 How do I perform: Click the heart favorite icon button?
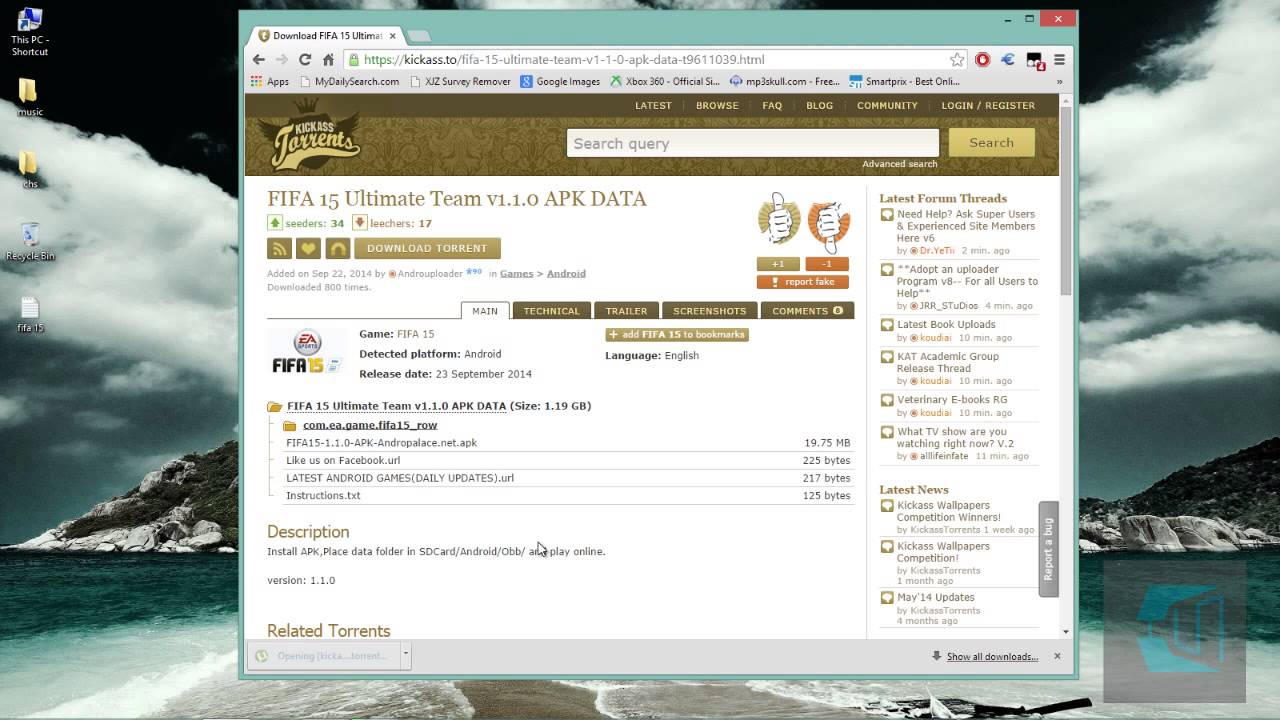coord(309,248)
